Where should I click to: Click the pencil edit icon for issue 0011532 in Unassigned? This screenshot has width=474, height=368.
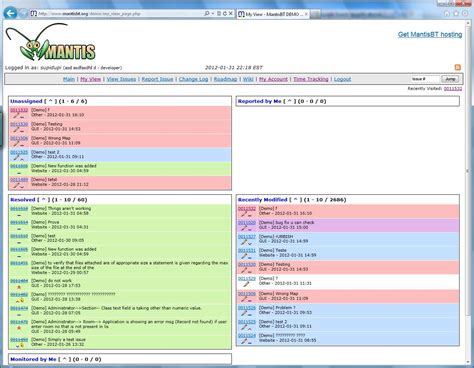coord(16,116)
